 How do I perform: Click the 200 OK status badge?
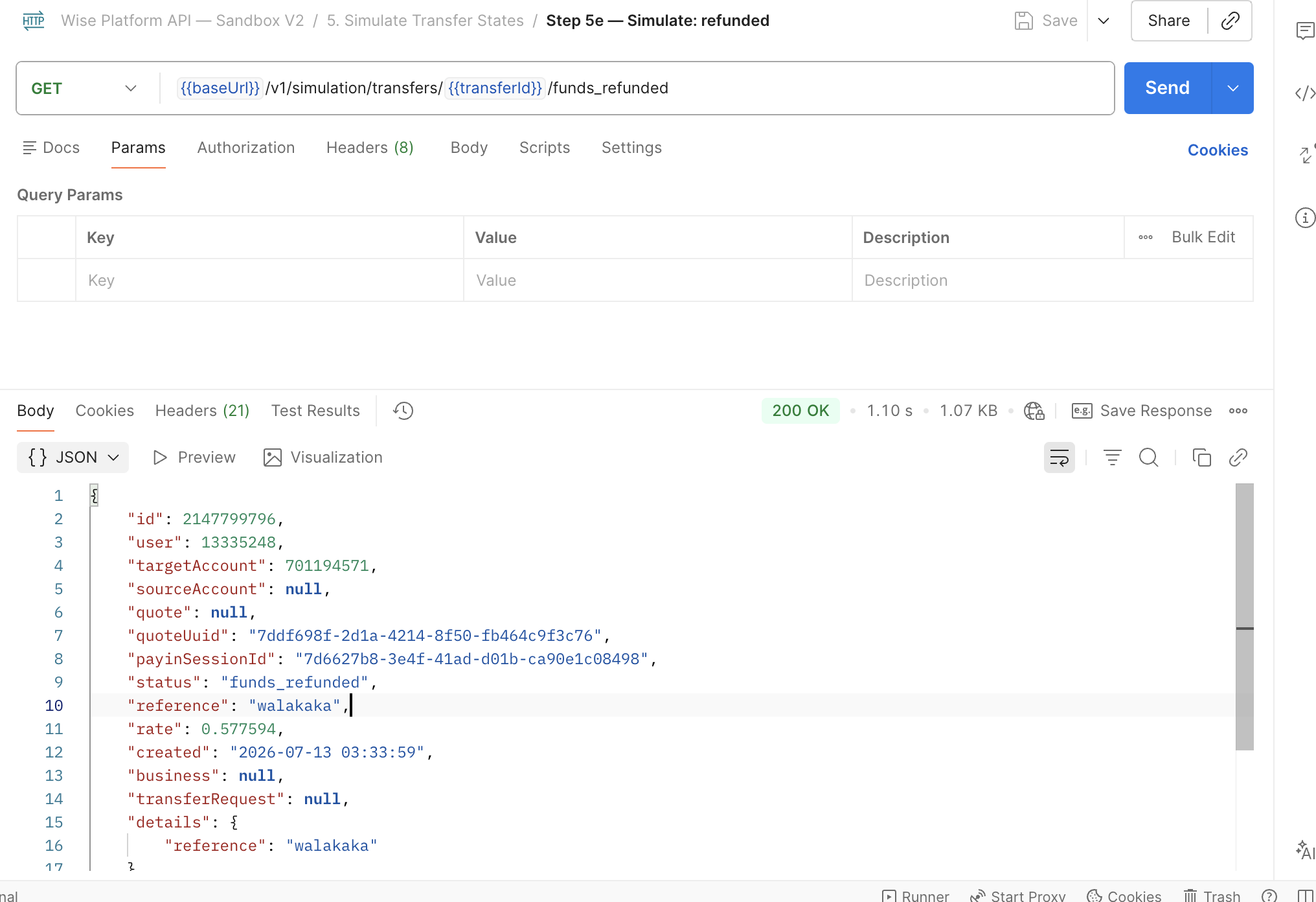tap(800, 411)
